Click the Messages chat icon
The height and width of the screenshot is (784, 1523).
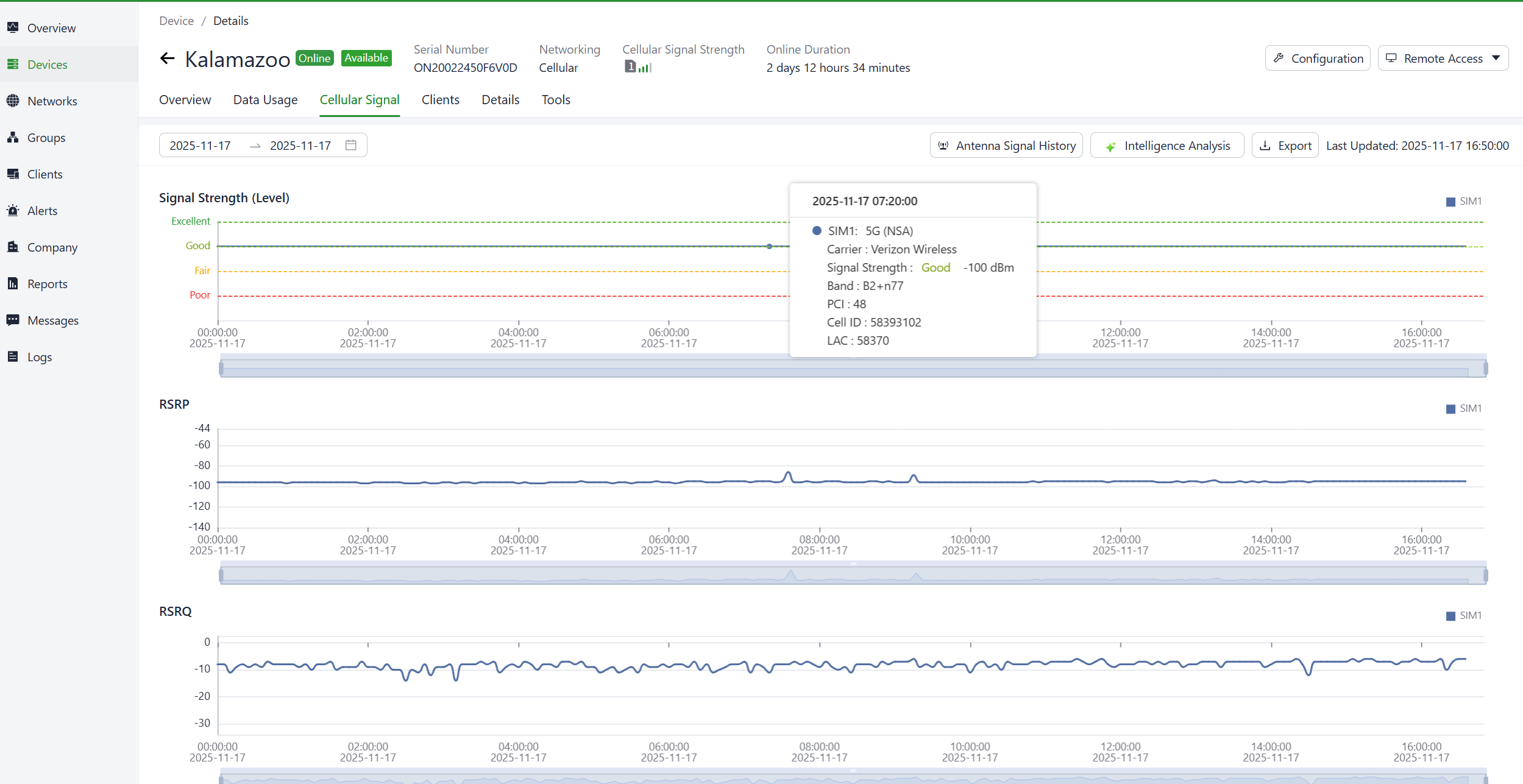pyautogui.click(x=13, y=320)
